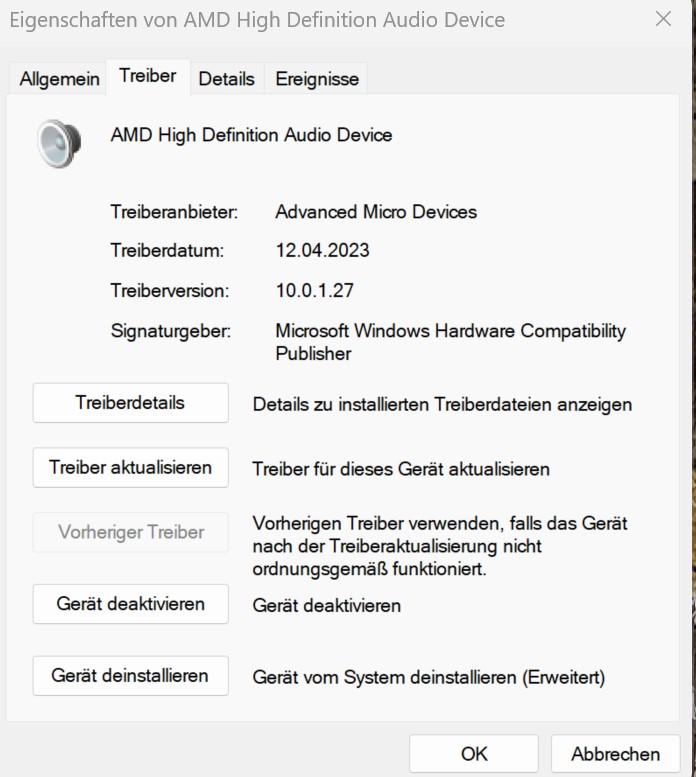Select the value Advanced Micro Devices
This screenshot has width=696, height=777.
tap(376, 212)
